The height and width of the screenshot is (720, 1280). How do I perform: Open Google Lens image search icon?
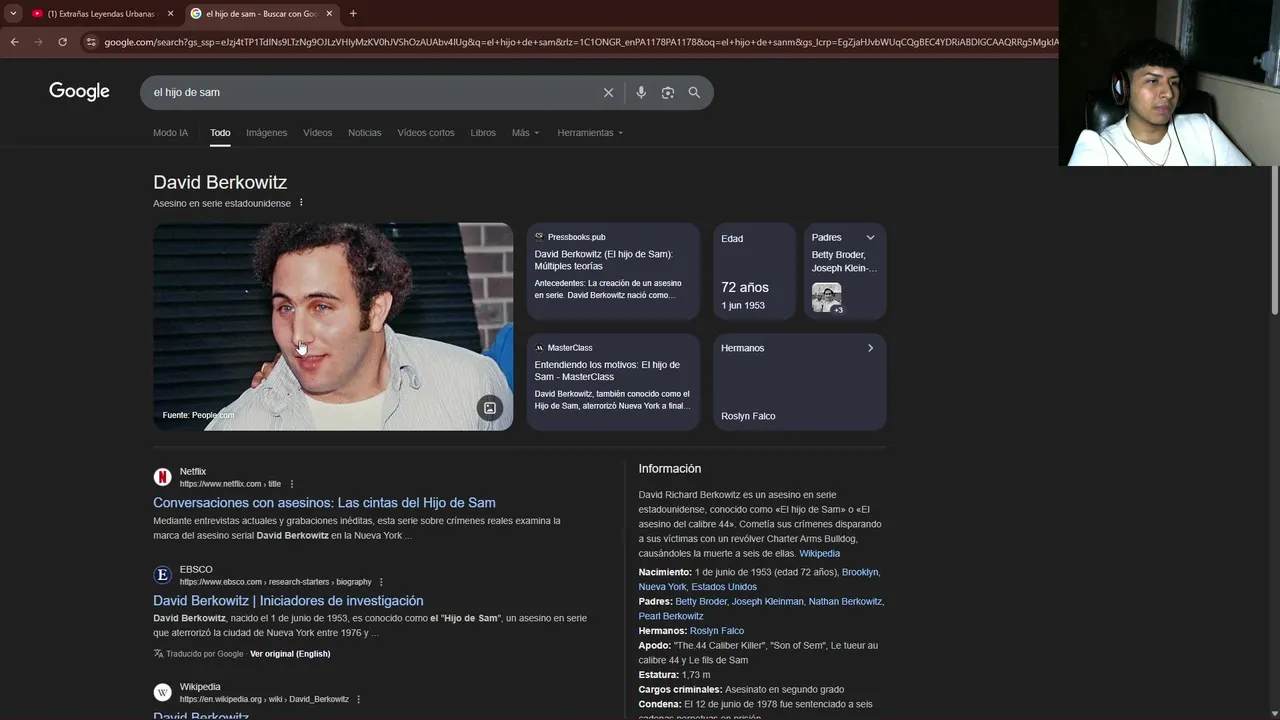(x=667, y=92)
